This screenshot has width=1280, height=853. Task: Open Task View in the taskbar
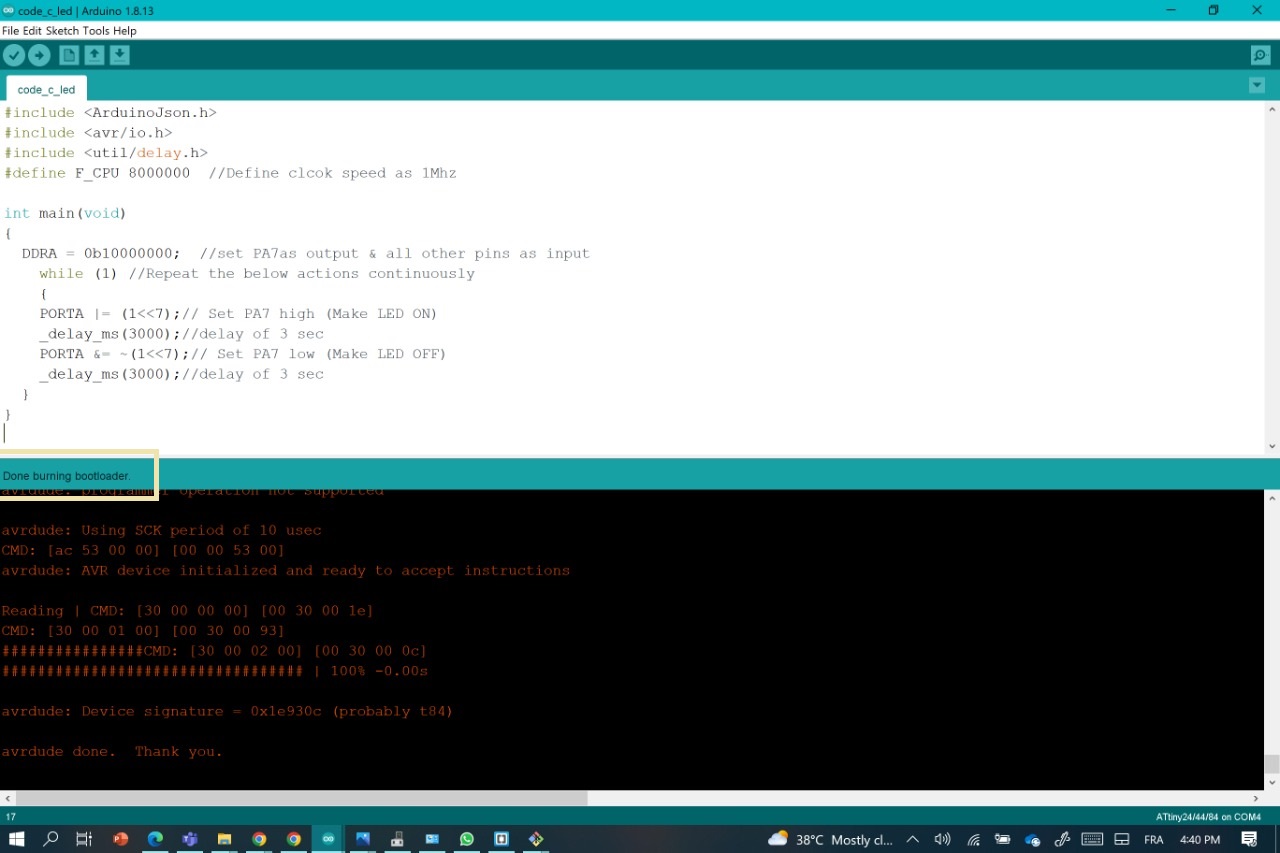click(x=84, y=839)
